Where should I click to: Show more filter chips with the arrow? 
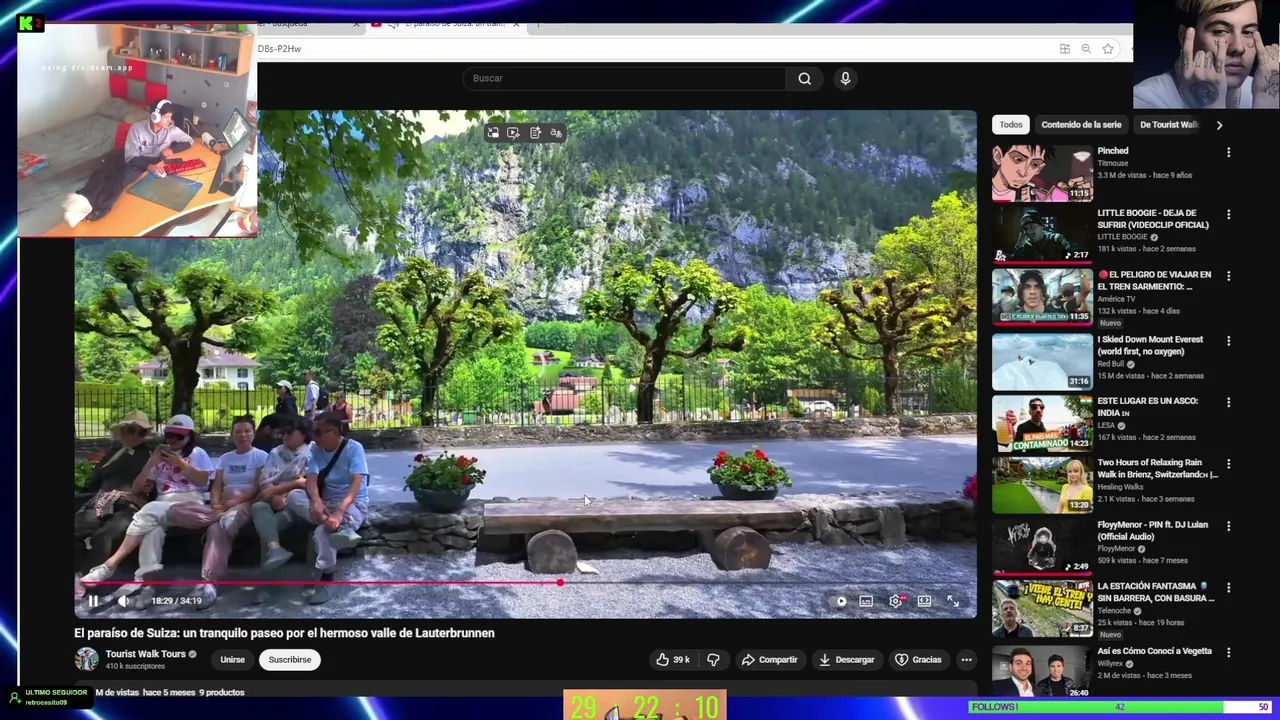[1219, 125]
